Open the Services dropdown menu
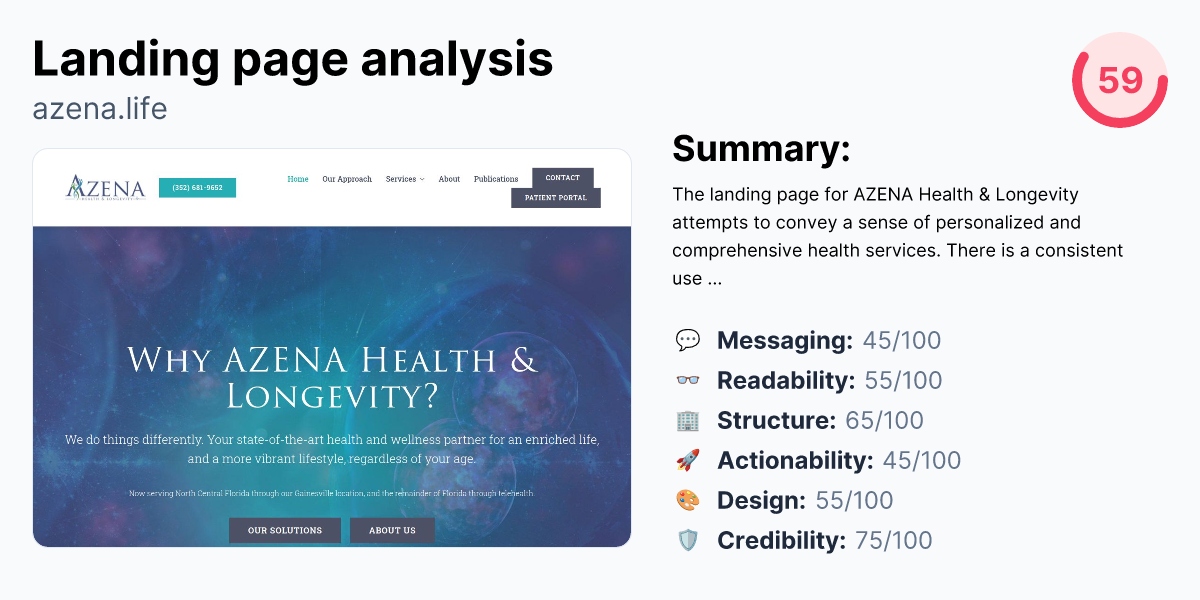Screen dimensions: 1200x600 pos(404,179)
